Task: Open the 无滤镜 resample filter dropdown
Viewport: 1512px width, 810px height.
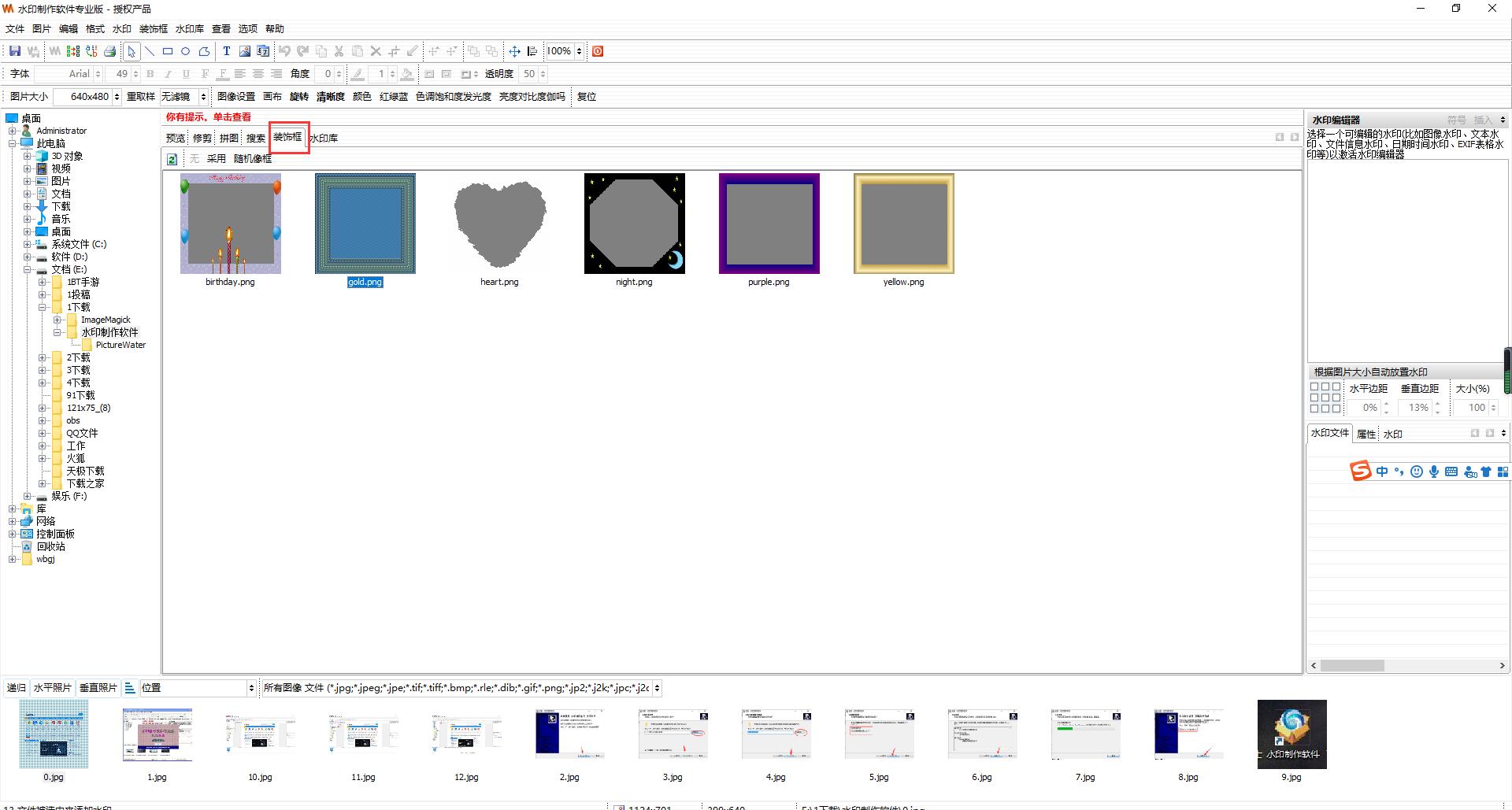Action: coord(203,97)
